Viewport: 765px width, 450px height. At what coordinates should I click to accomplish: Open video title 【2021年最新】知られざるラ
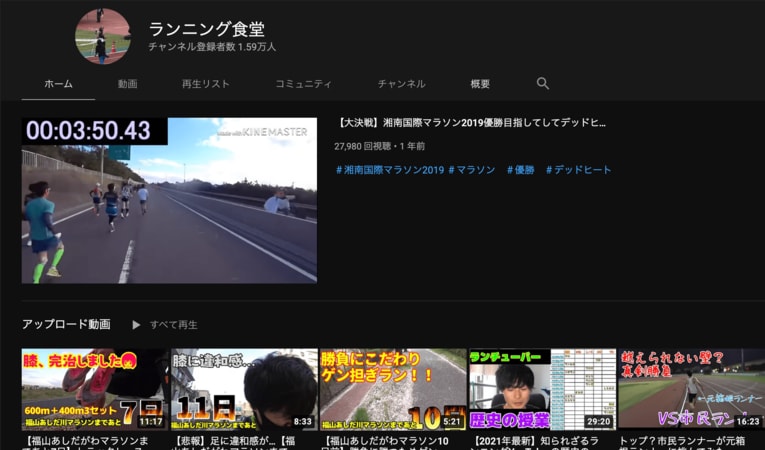(536, 442)
